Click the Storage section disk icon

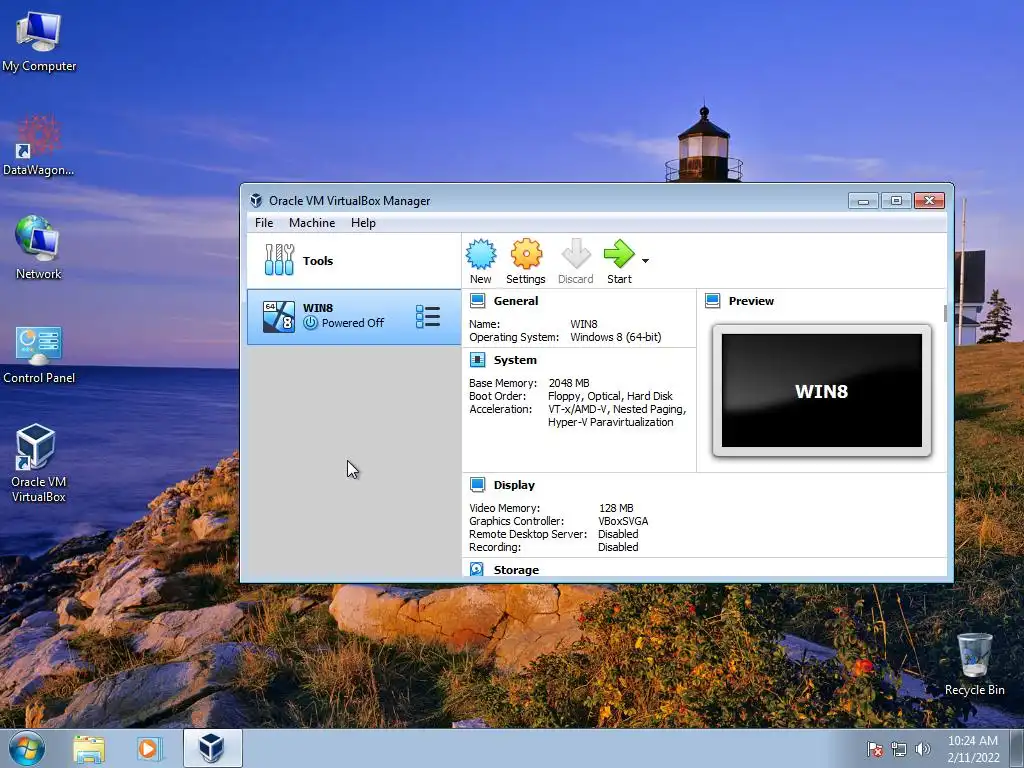[x=477, y=569]
